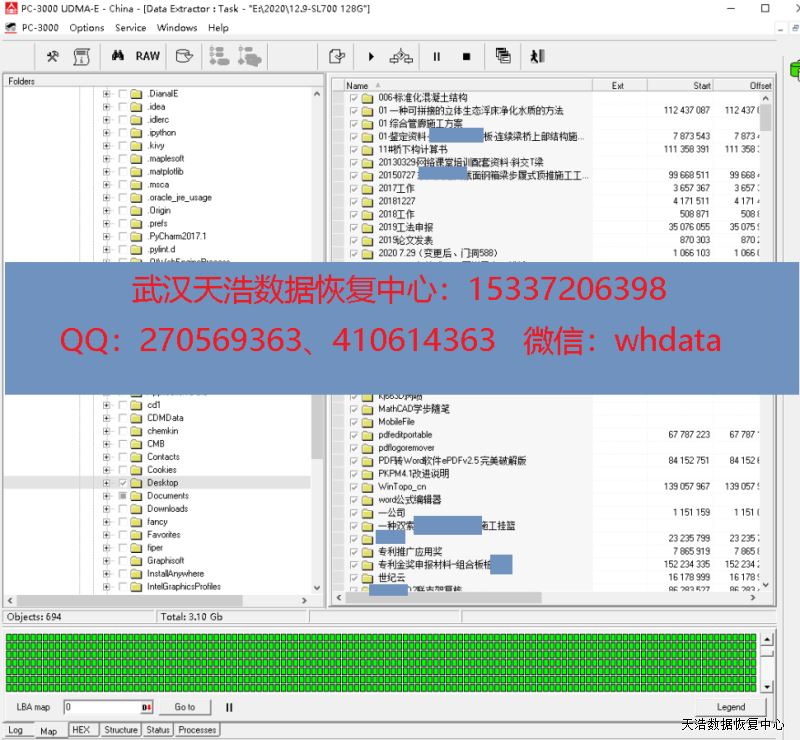Check the Downloads folder checkbox in the tree
Image resolution: width=800 pixels, height=740 pixels.
tap(123, 509)
